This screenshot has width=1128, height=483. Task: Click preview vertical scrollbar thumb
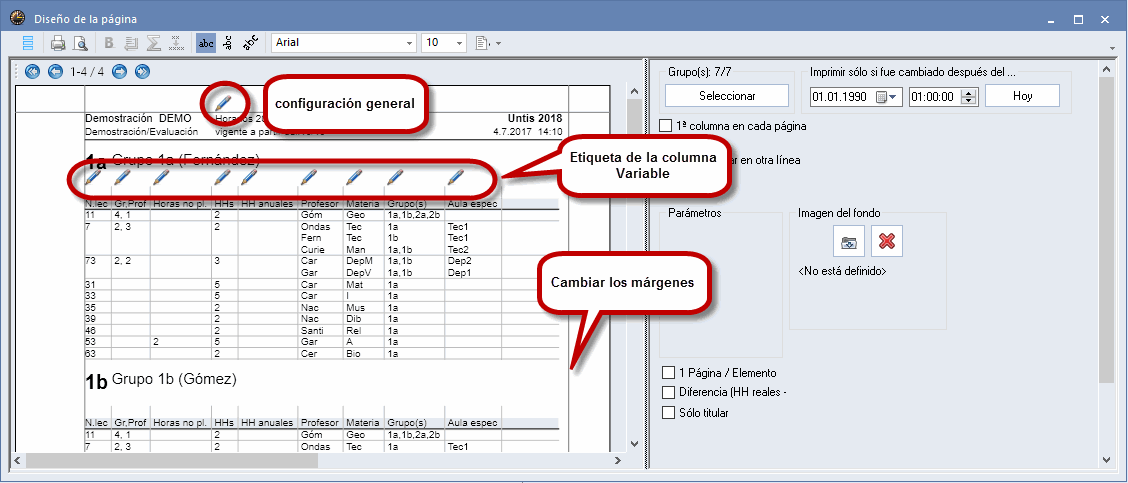click(633, 117)
